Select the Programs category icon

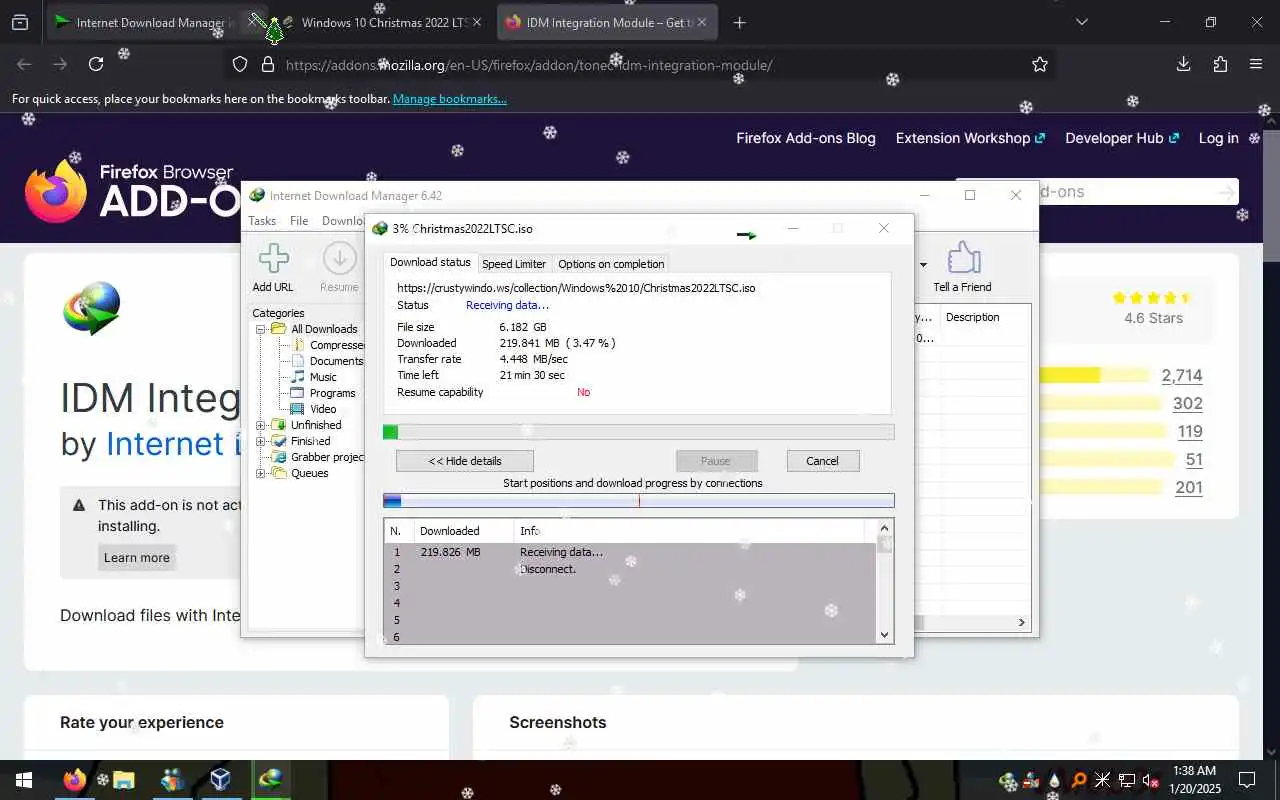click(x=298, y=393)
